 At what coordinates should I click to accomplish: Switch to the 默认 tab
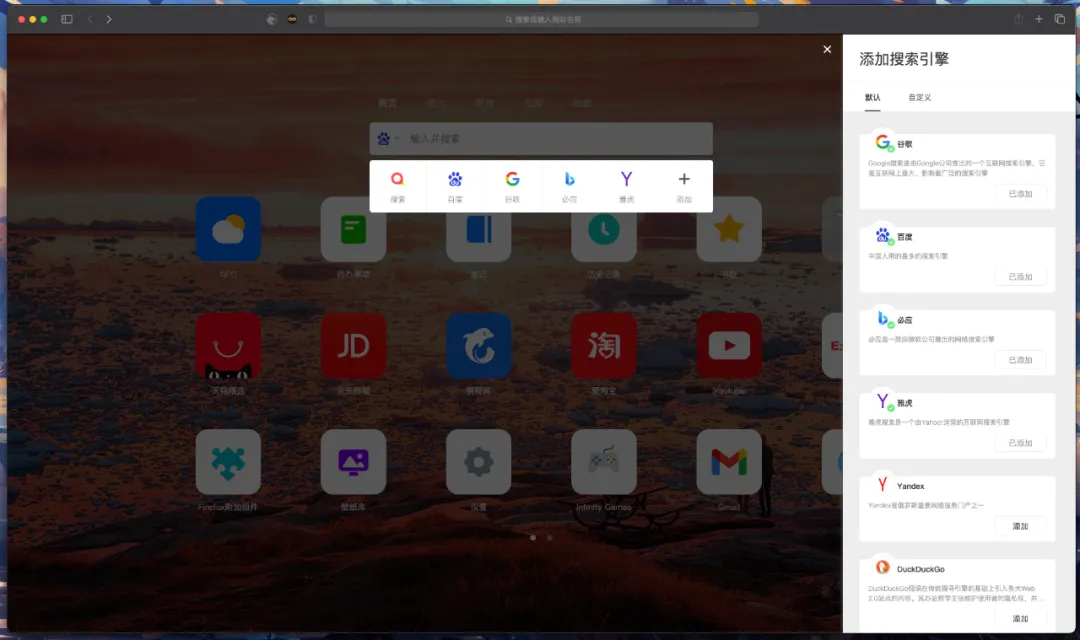point(873,97)
